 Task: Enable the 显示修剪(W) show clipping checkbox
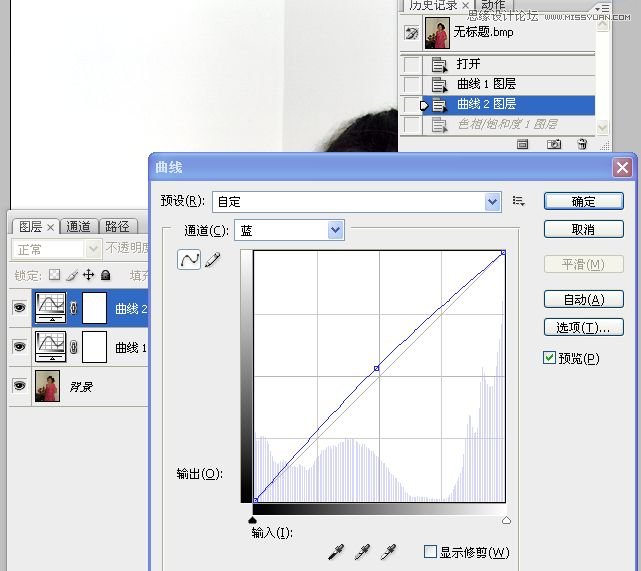pos(430,551)
